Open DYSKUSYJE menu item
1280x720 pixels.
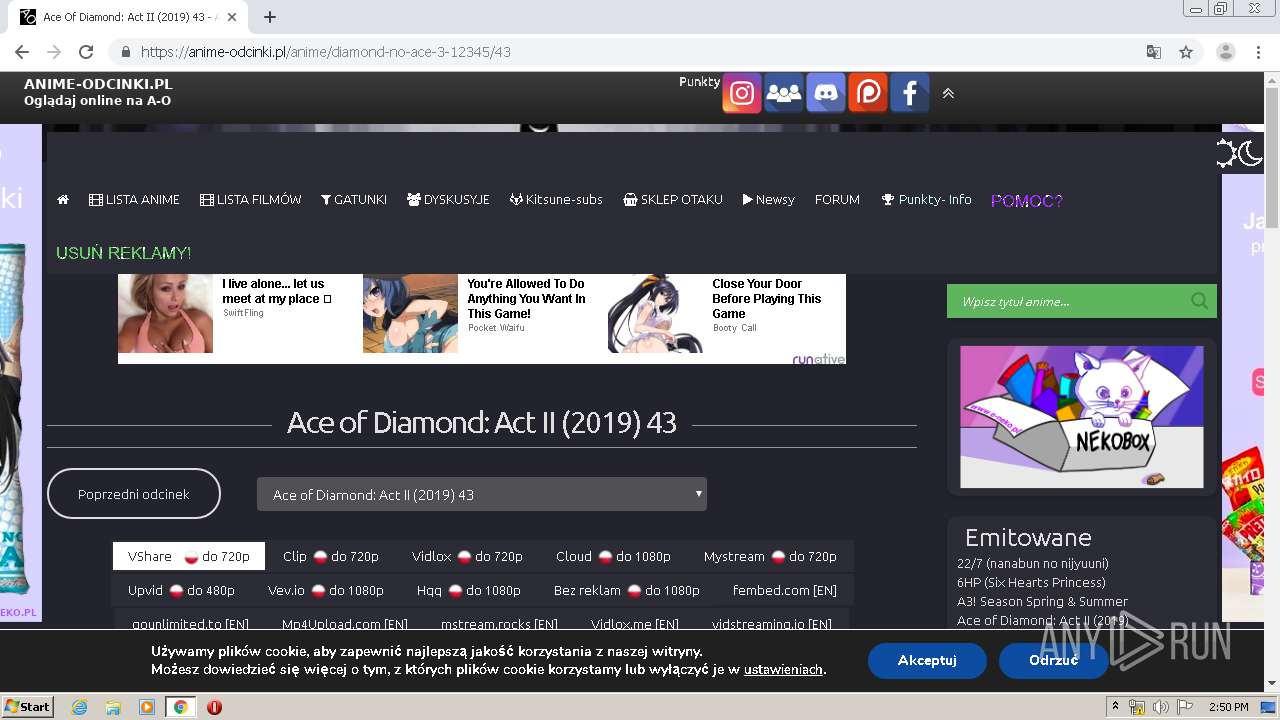pyautogui.click(x=448, y=200)
